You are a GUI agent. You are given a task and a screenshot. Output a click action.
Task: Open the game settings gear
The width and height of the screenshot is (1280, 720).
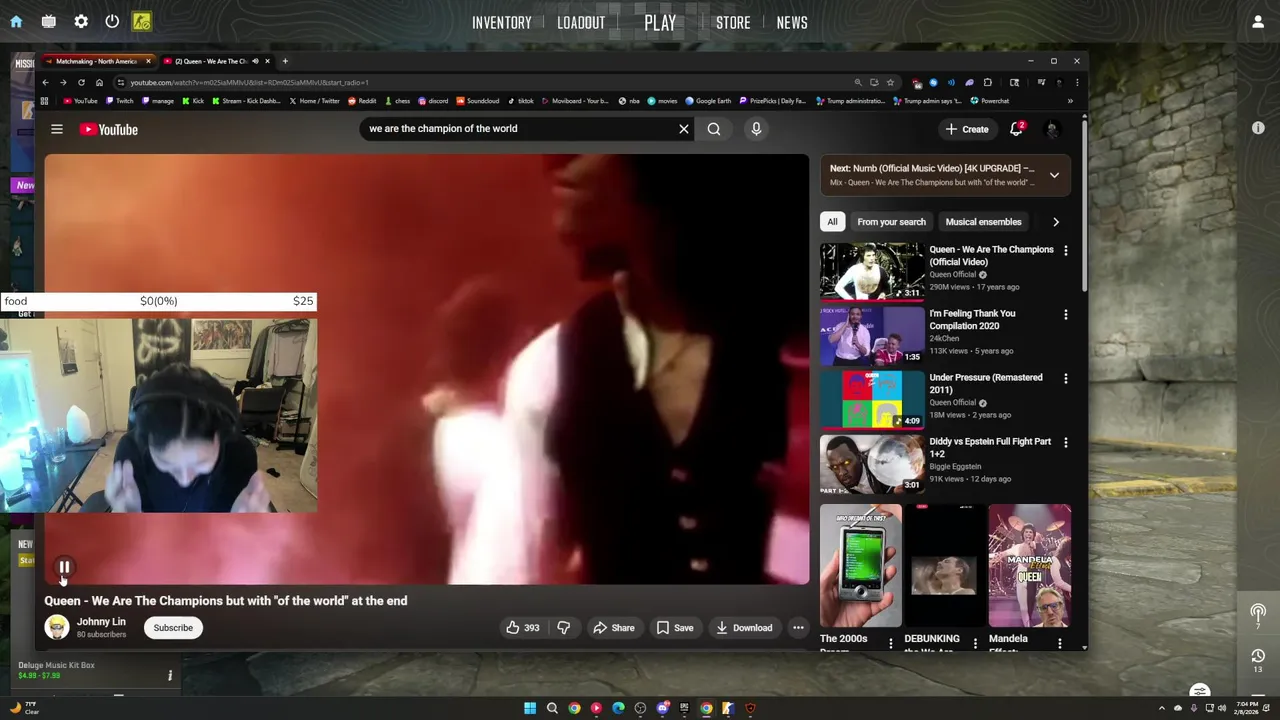[x=81, y=21]
